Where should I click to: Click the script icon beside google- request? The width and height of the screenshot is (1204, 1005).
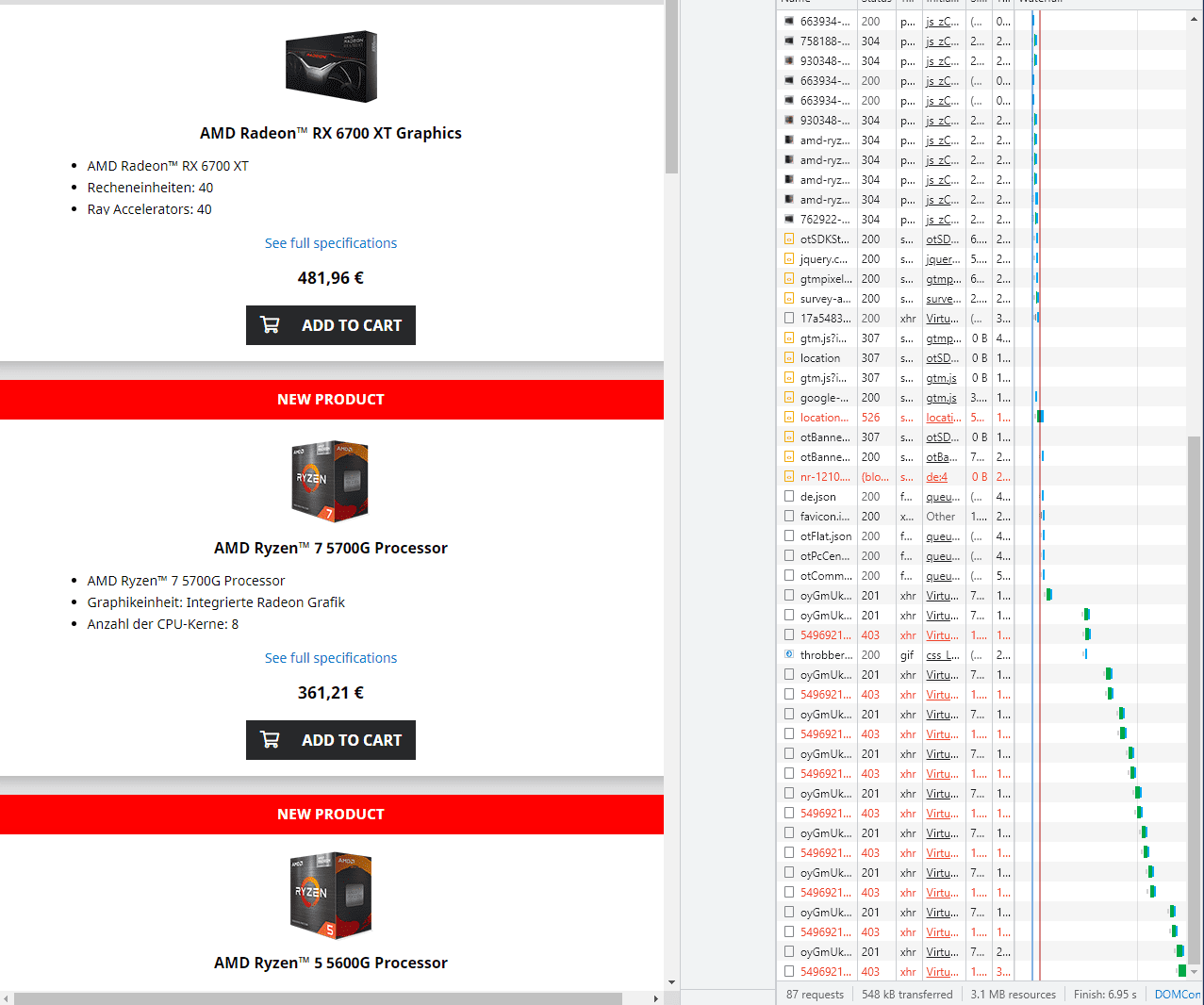[789, 398]
